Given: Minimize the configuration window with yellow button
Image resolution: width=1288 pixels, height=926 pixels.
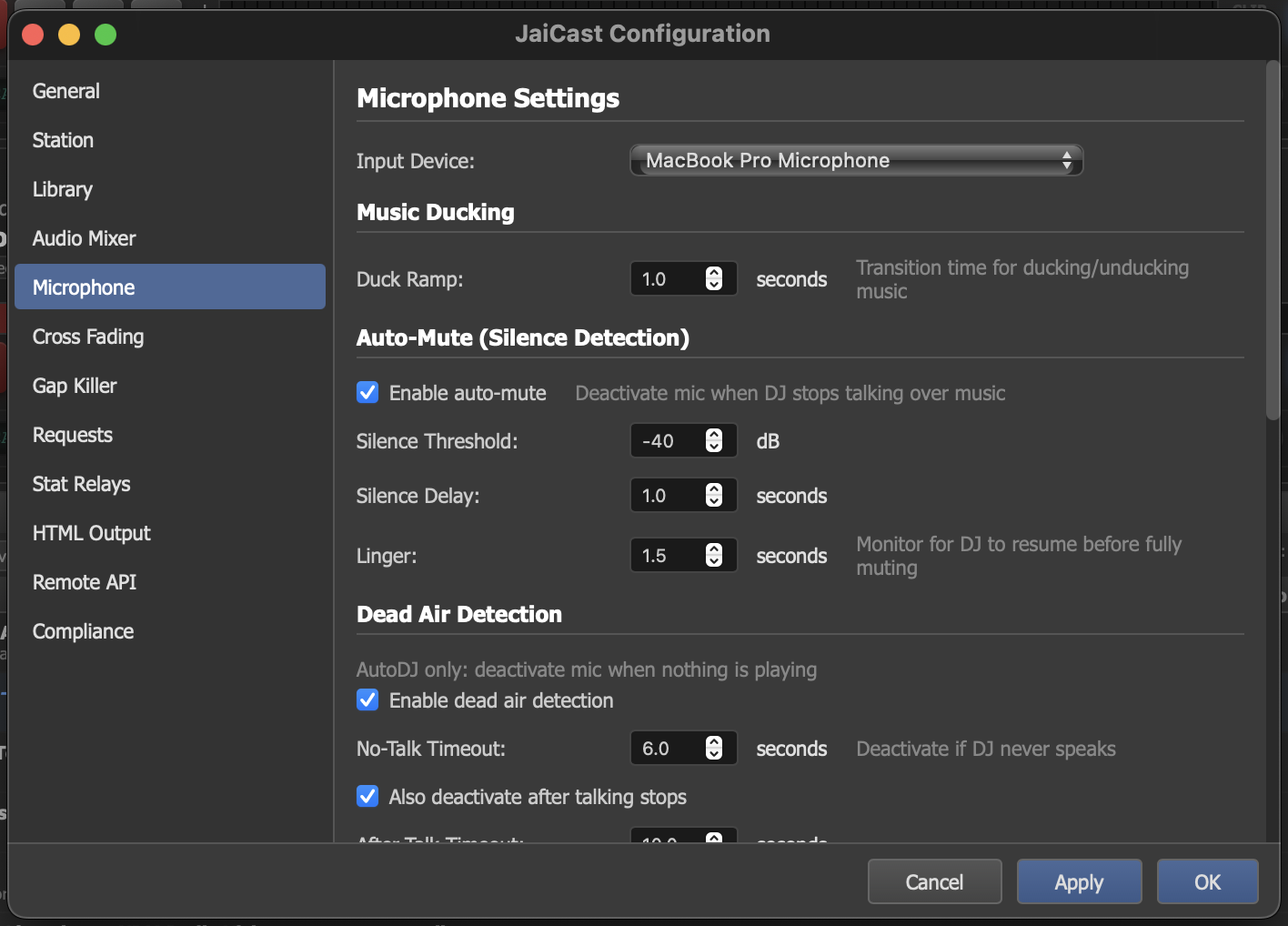Looking at the screenshot, I should (69, 35).
